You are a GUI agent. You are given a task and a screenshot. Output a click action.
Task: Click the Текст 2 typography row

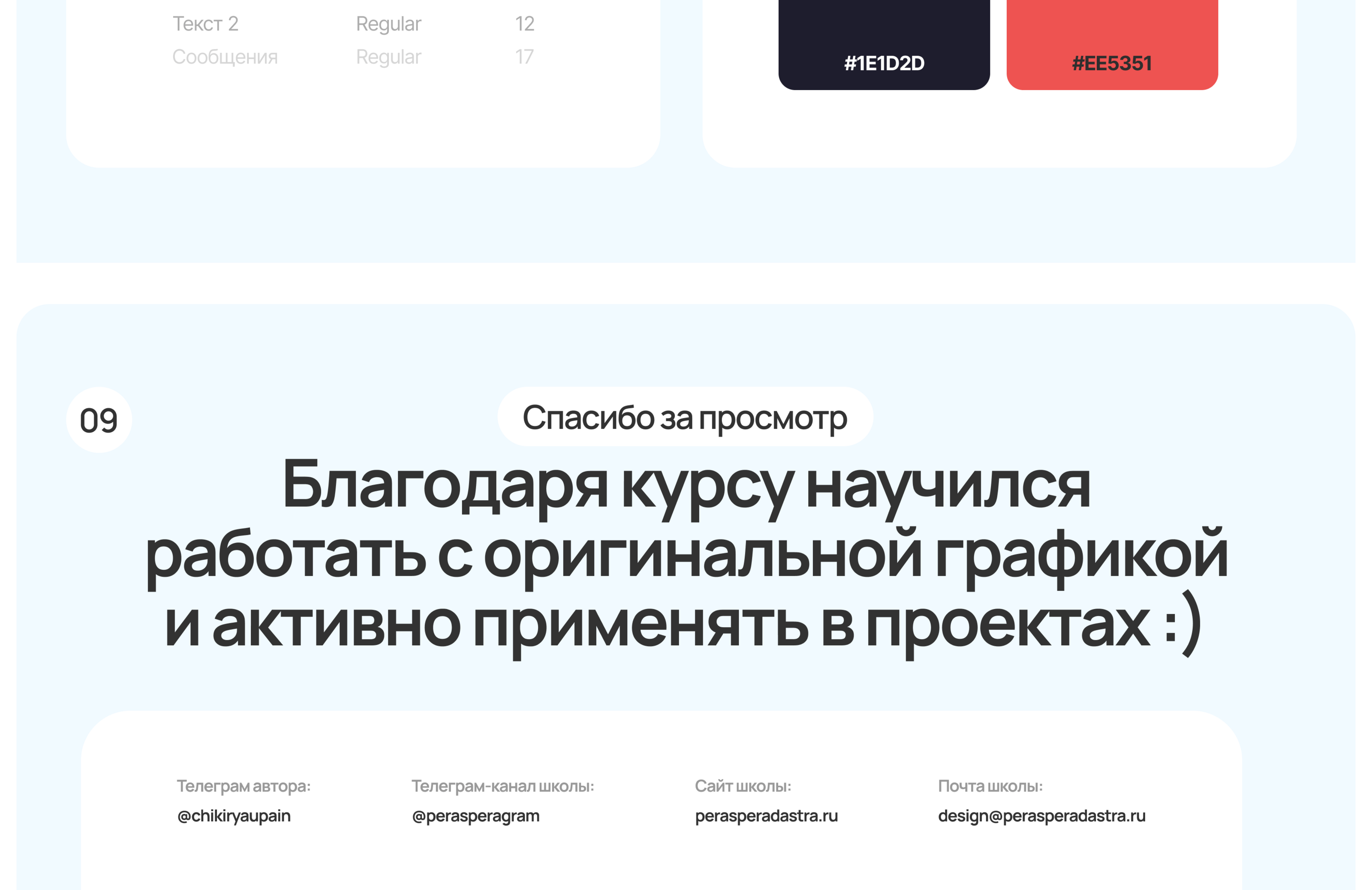205,24
